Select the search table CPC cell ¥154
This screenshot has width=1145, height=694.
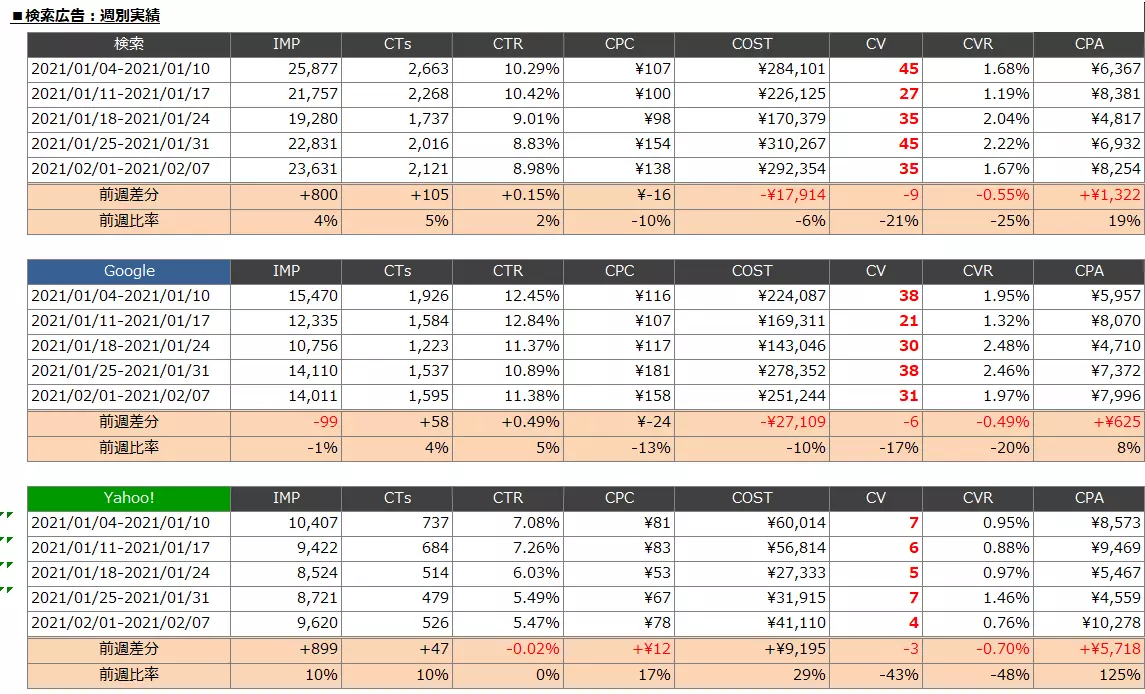[x=619, y=144]
